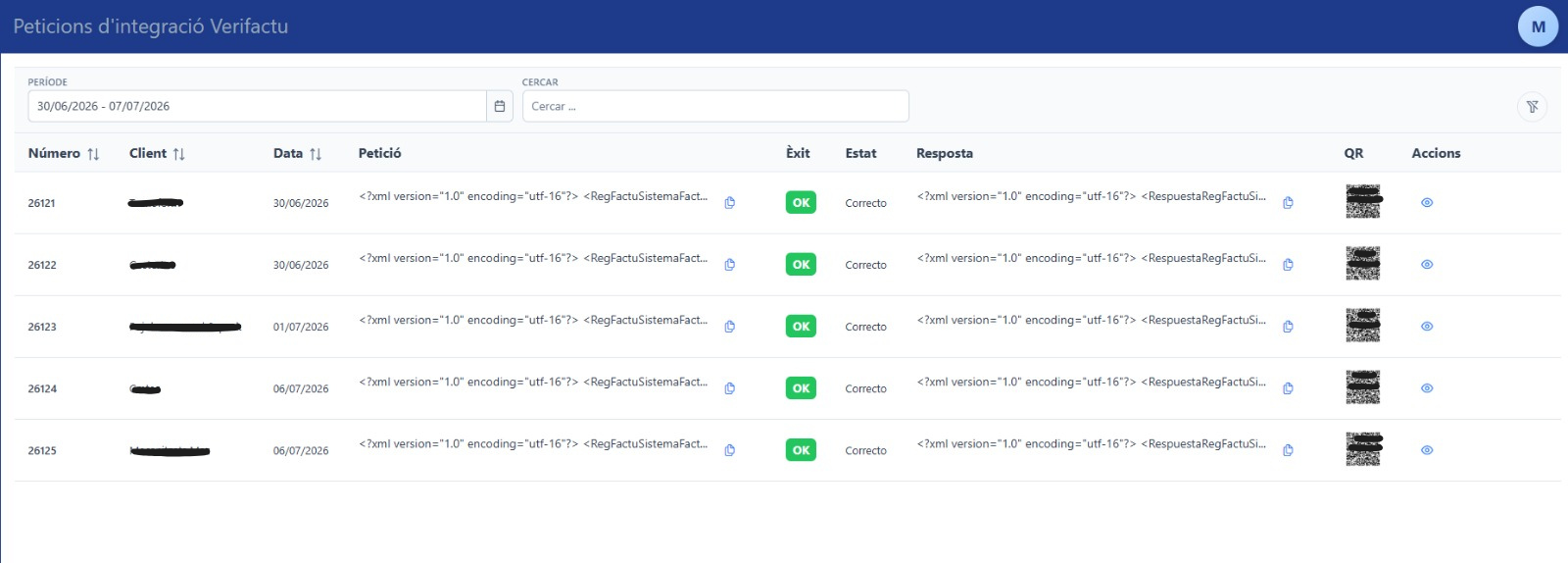The height and width of the screenshot is (563, 1568).
Task: Select the Número cell 26124
Action: pyautogui.click(x=41, y=388)
